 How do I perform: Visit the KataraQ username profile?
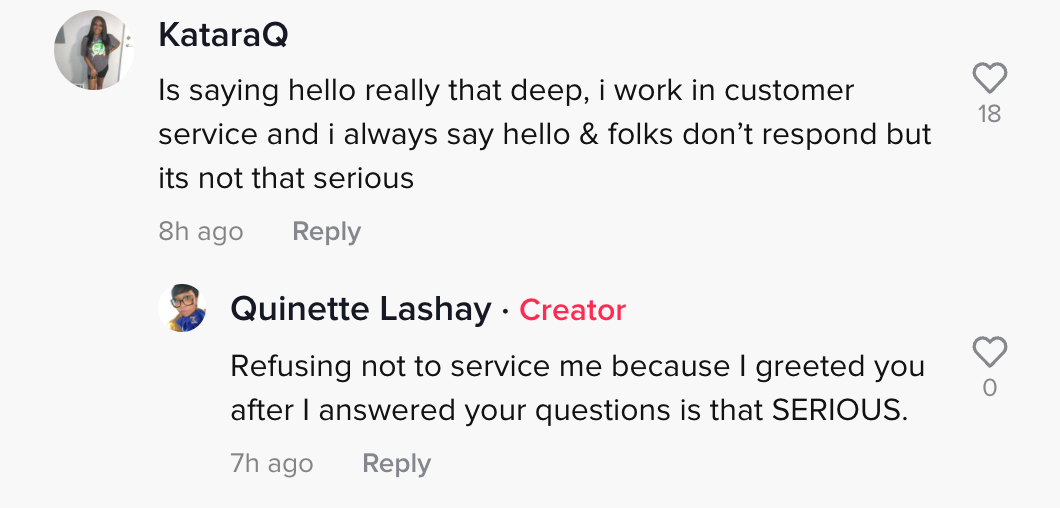pos(223,34)
